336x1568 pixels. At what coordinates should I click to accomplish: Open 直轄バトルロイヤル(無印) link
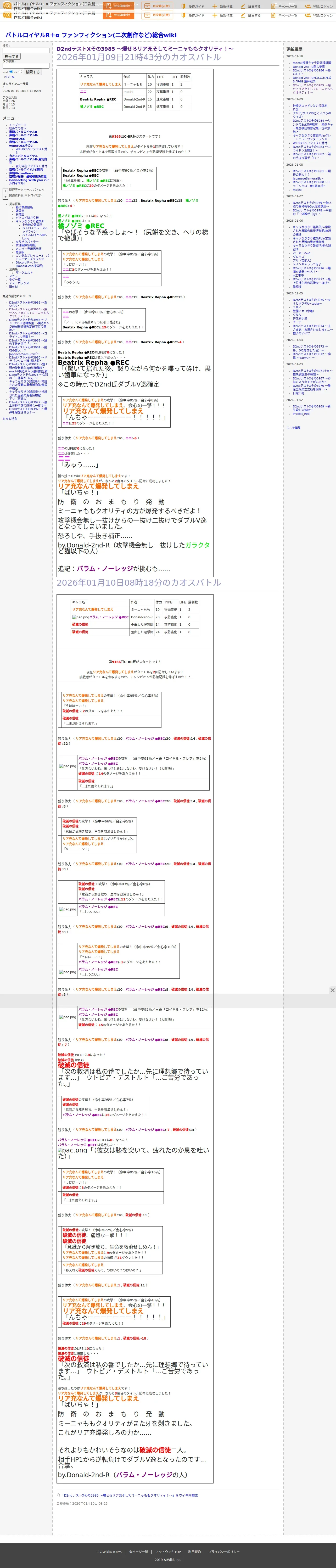(26, 170)
